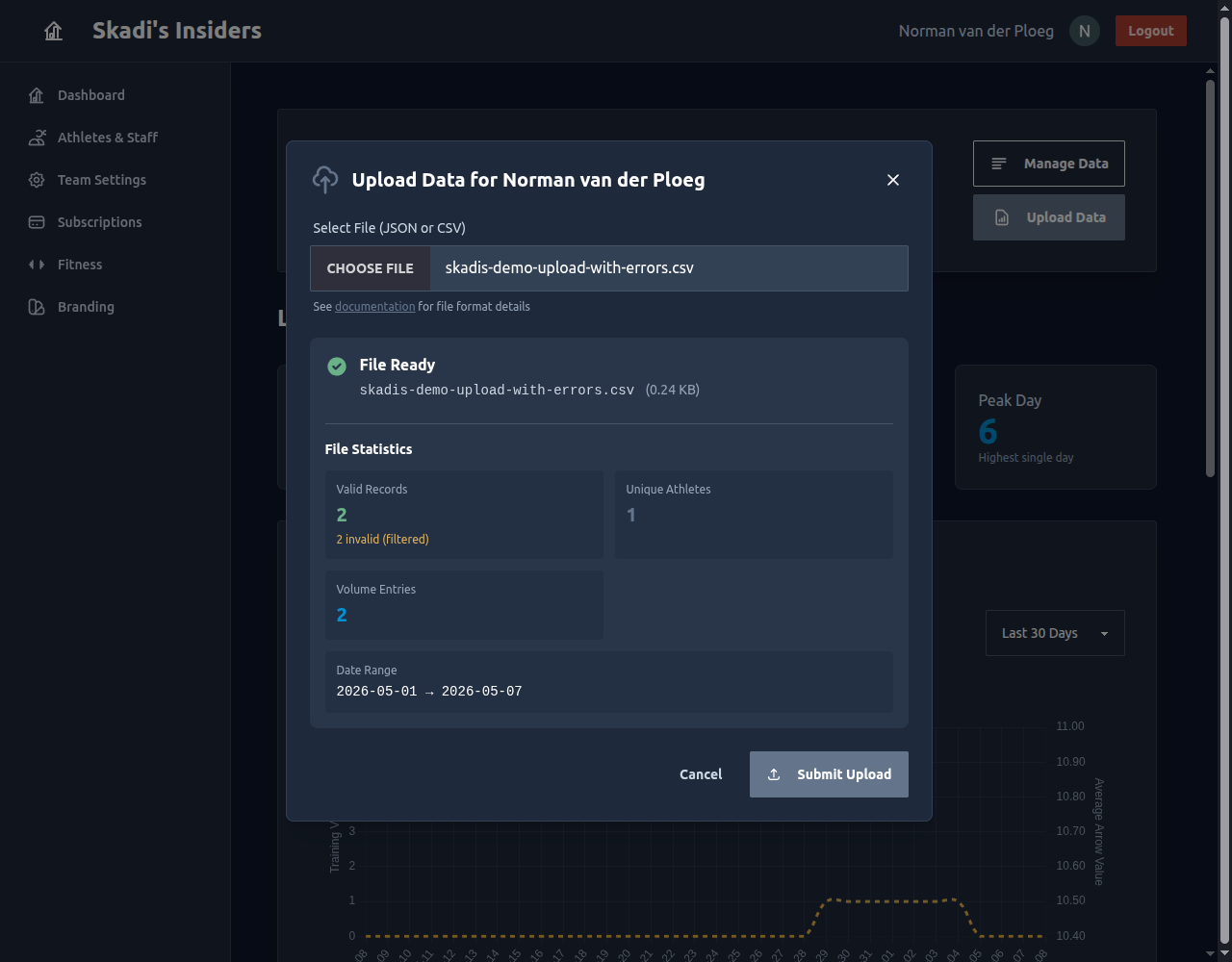Click the Team Settings gear icon
Image resolution: width=1232 pixels, height=962 pixels.
click(37, 180)
